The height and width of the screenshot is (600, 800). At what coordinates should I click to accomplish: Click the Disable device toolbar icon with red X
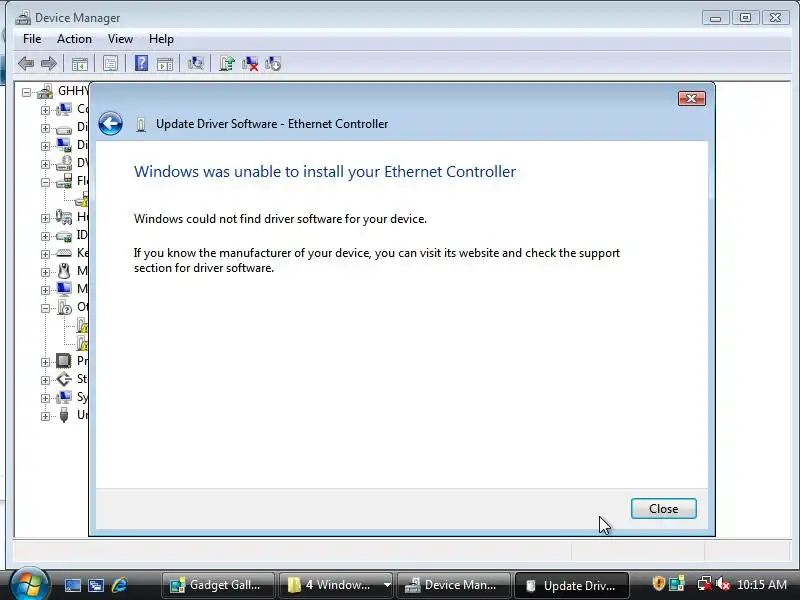tap(250, 63)
